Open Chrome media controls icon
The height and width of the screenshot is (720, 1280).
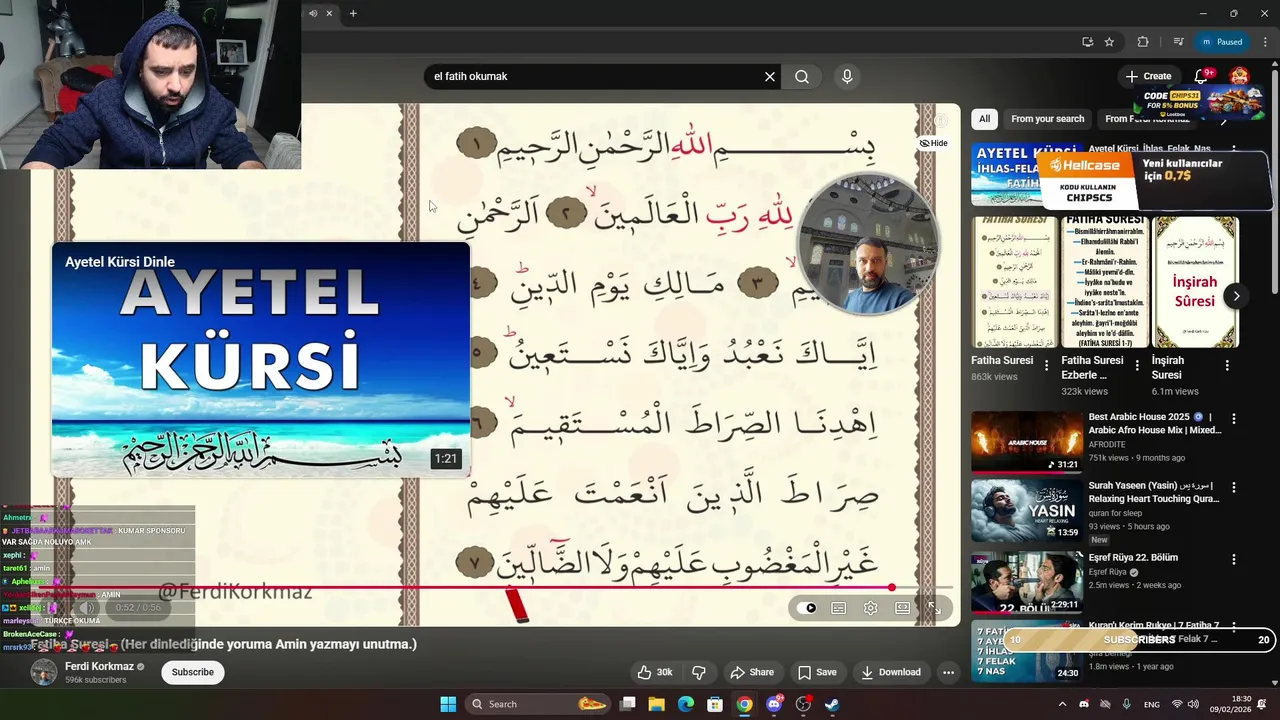[x=1179, y=42]
